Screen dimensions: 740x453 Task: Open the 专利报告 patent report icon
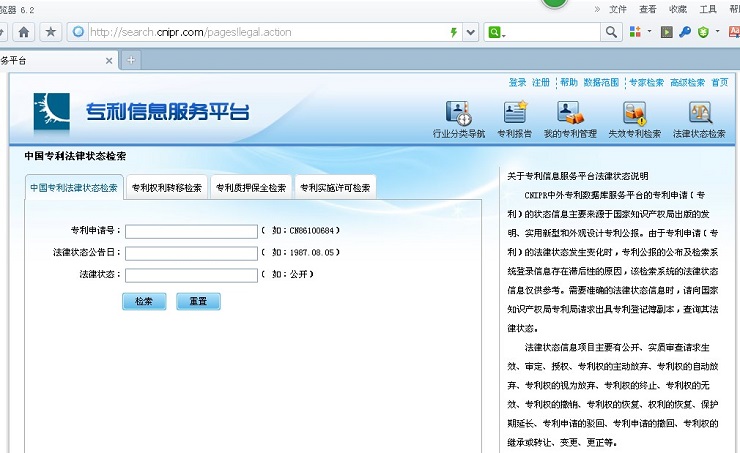(x=515, y=113)
